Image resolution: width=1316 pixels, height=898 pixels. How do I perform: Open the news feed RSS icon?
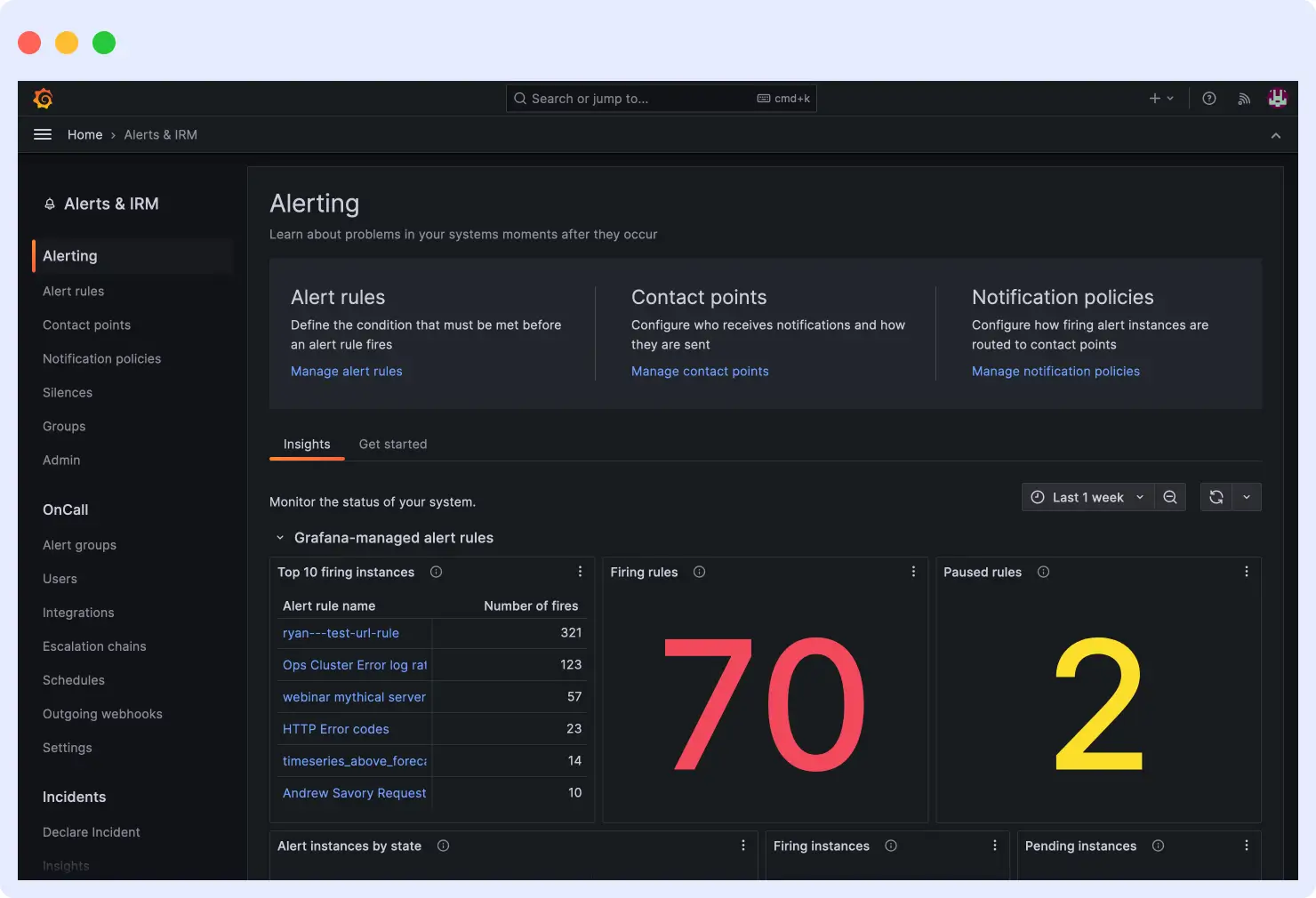tap(1243, 98)
